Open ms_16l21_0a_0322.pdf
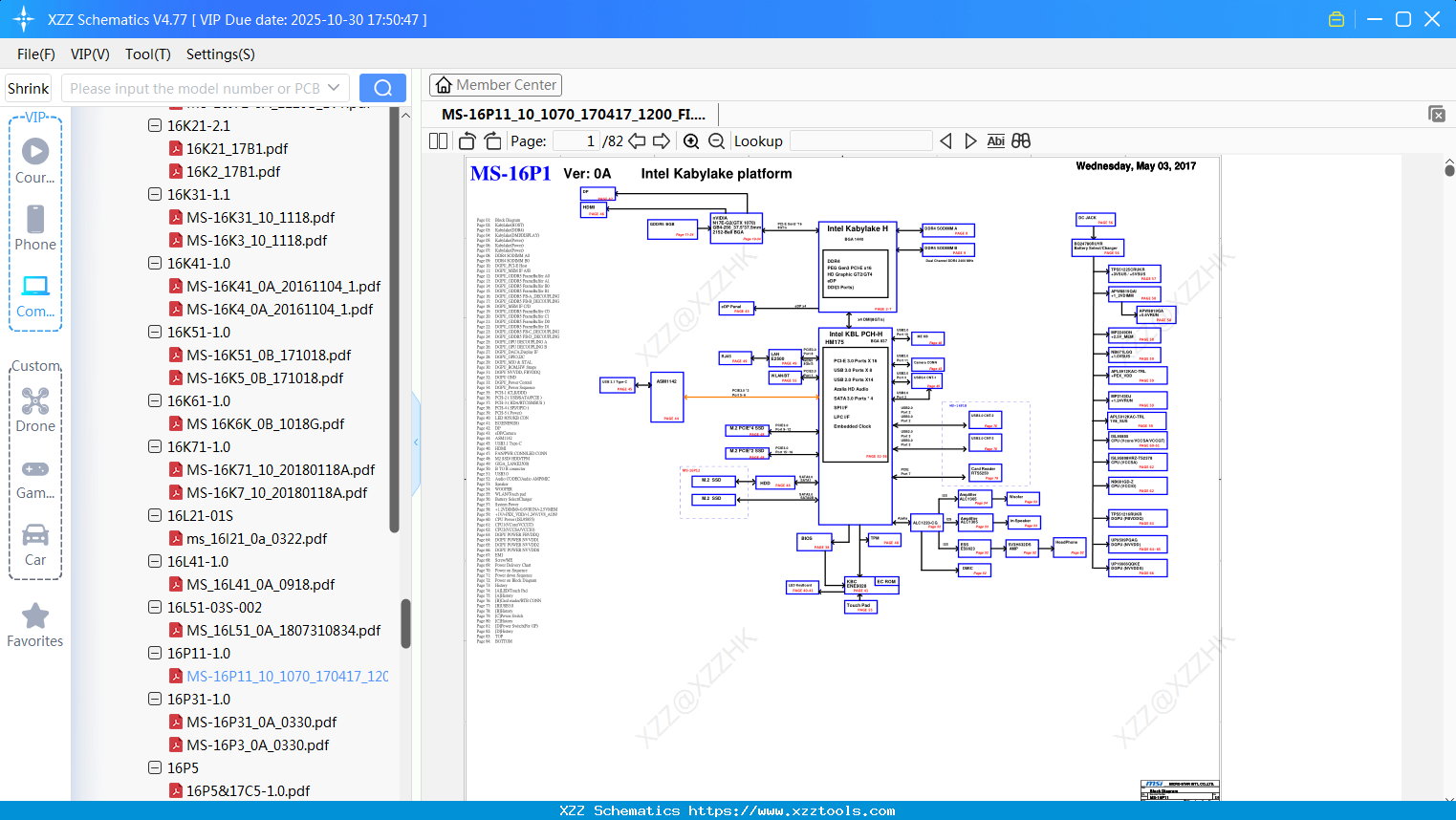 [x=257, y=538]
